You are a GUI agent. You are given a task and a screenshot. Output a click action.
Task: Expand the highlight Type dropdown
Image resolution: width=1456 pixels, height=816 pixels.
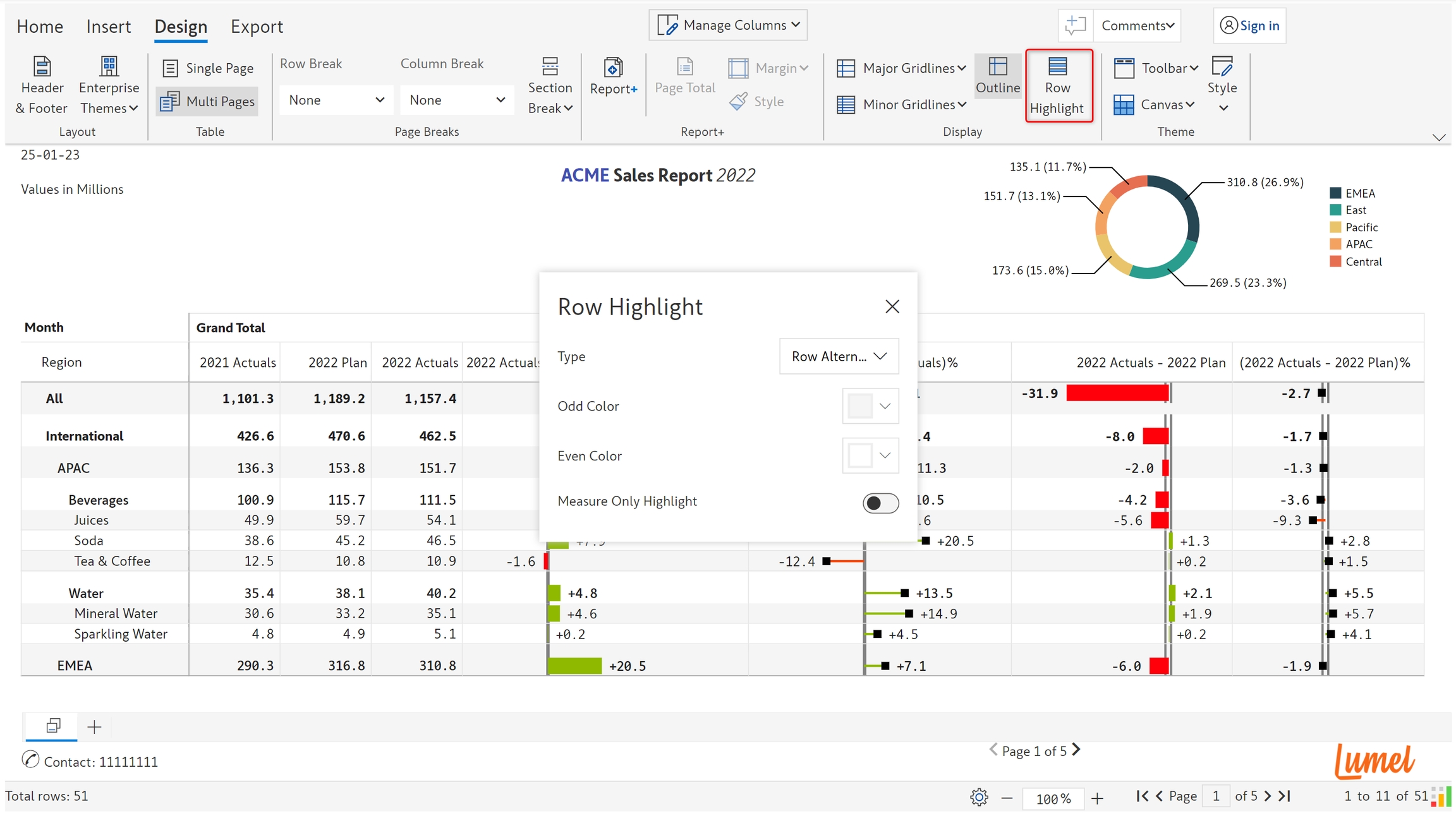click(x=839, y=356)
